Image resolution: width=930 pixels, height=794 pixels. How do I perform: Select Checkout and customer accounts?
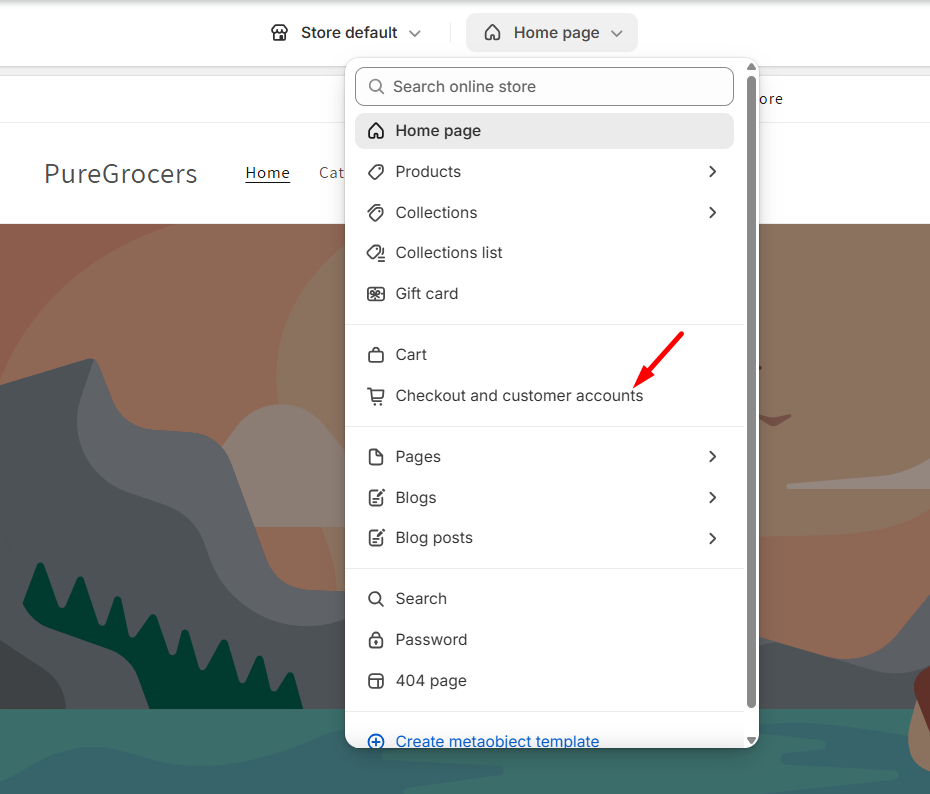pos(519,396)
